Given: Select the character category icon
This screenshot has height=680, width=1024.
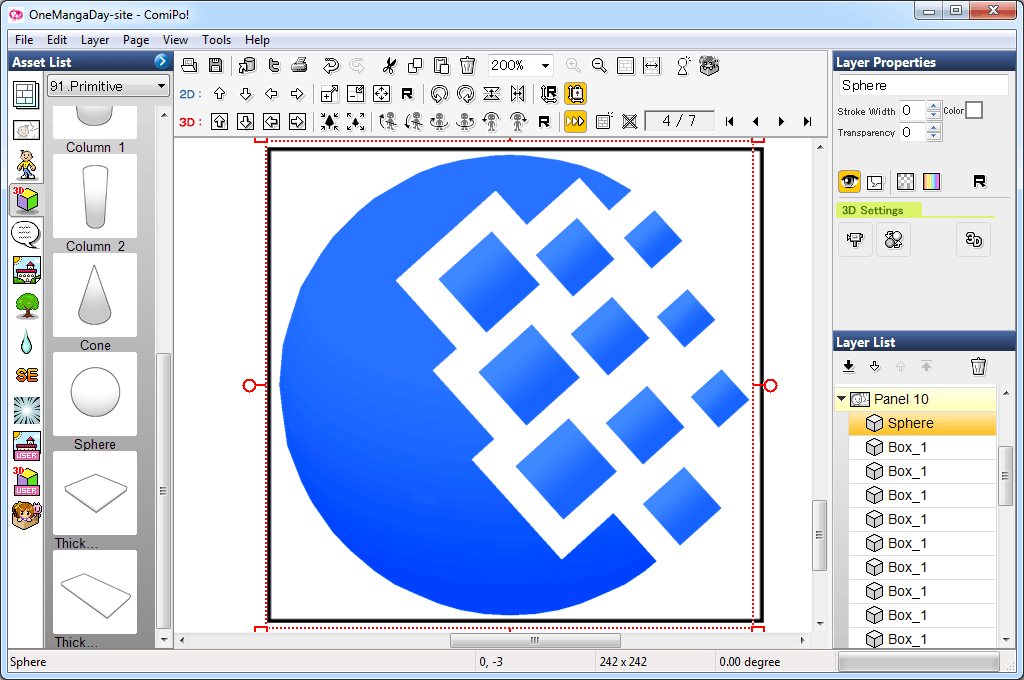Looking at the screenshot, I should point(26,165).
